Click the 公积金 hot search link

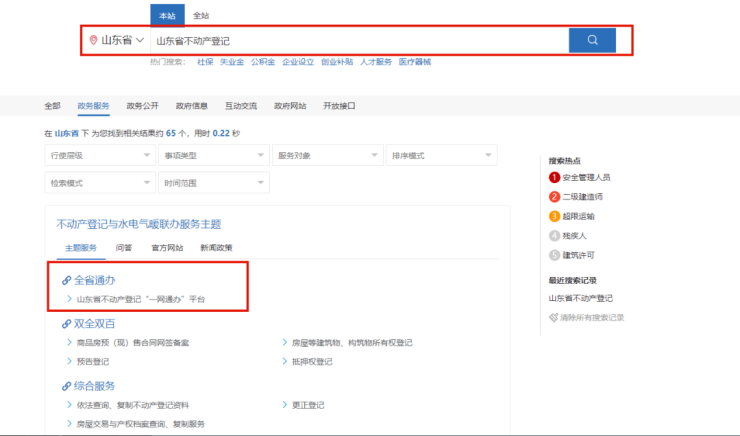pyautogui.click(x=261, y=62)
